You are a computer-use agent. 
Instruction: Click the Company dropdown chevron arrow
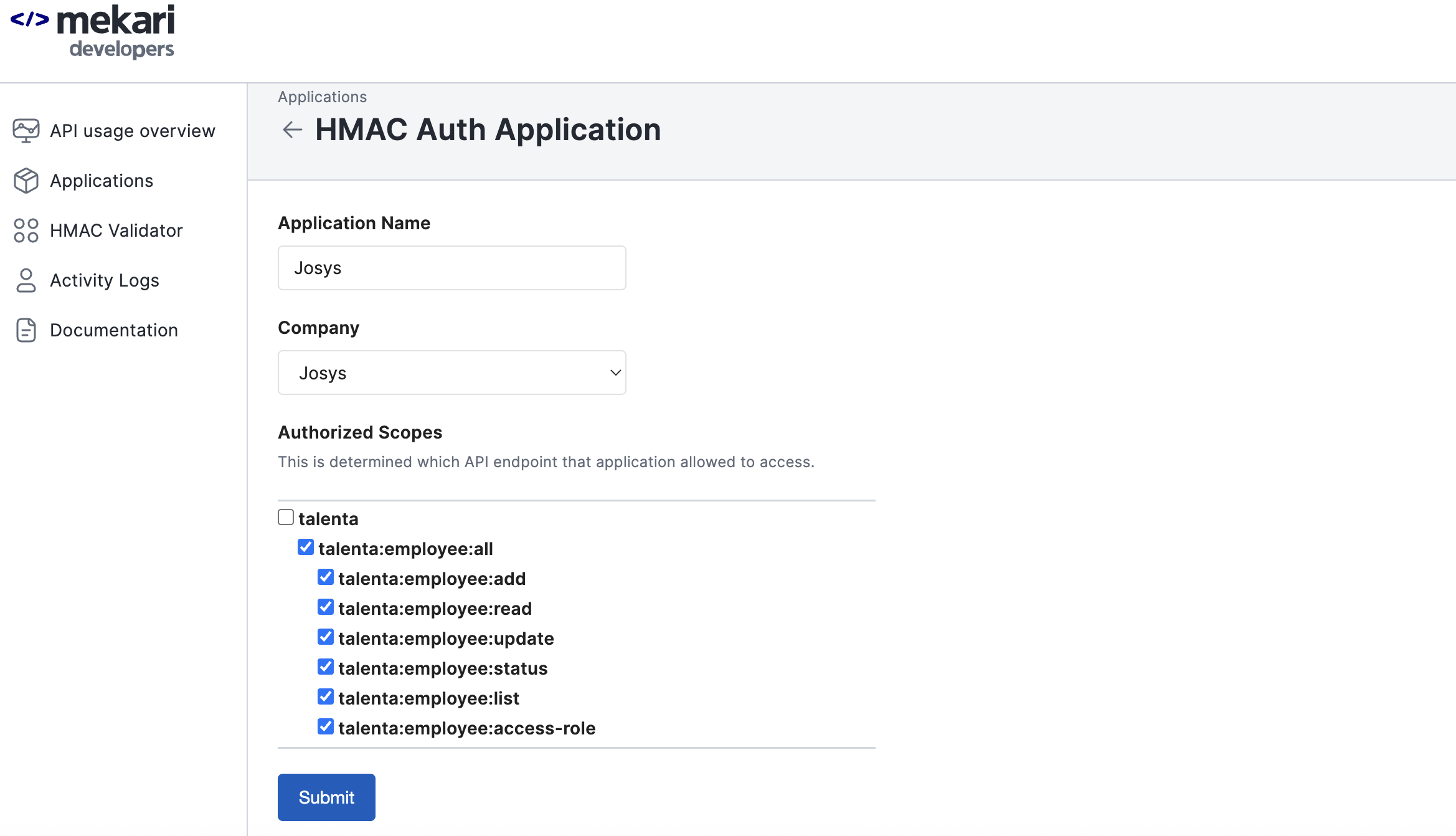point(615,373)
